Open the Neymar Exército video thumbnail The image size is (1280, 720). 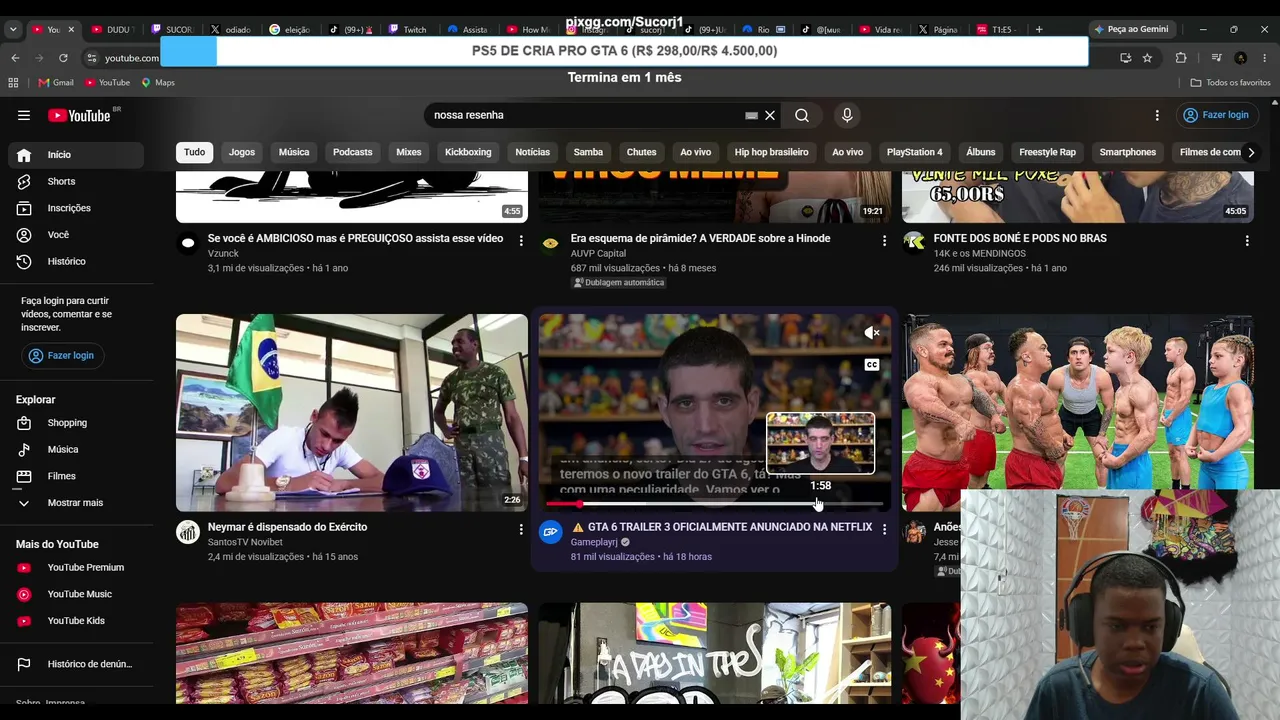(352, 413)
